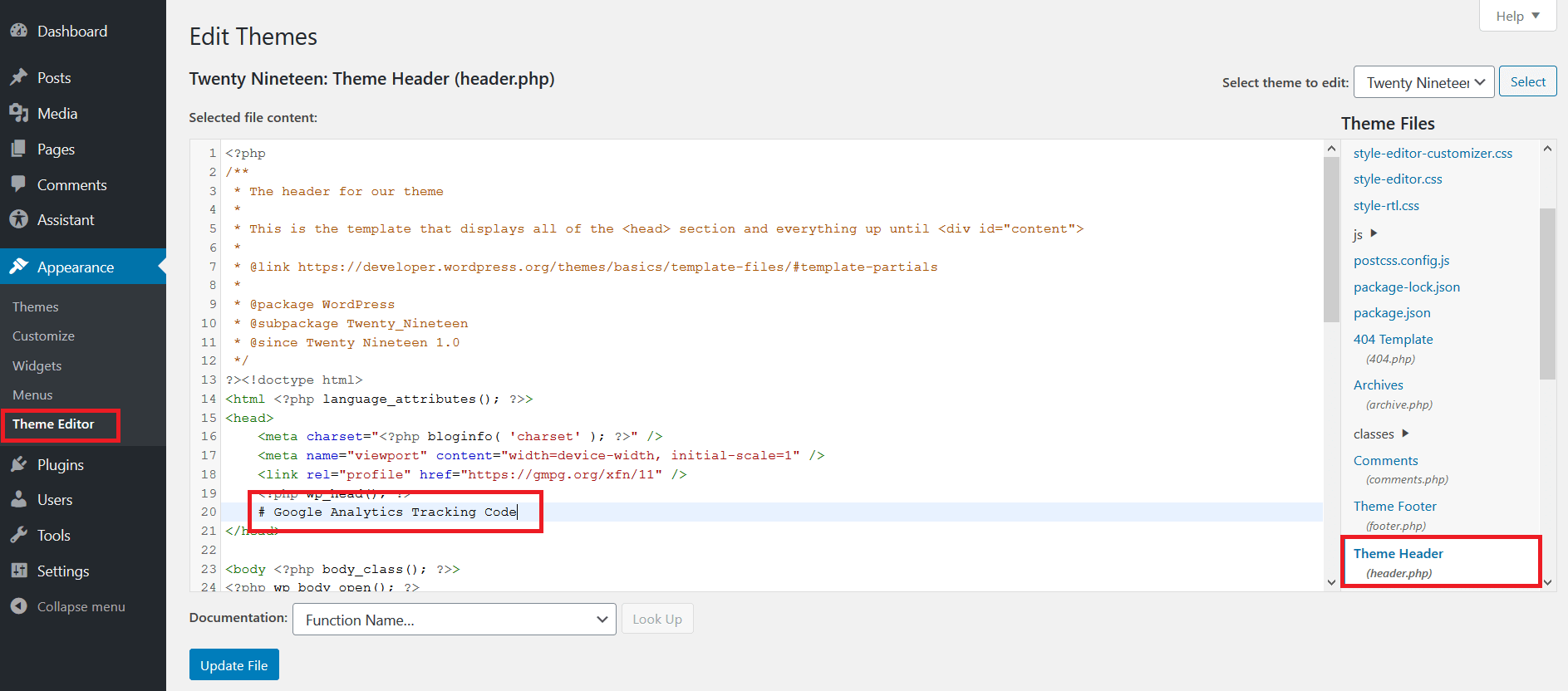Open style-editor.css file
The height and width of the screenshot is (691, 1568).
1398,179
